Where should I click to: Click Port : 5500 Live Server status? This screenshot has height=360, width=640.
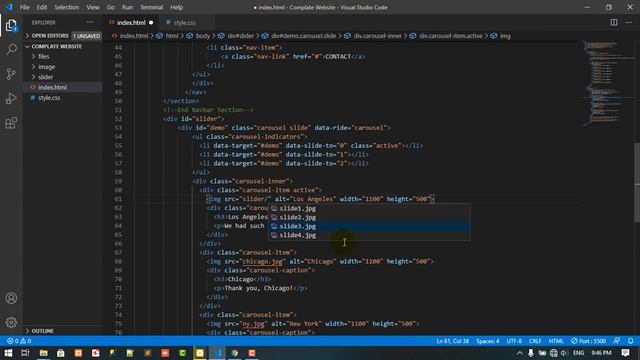(x=589, y=341)
